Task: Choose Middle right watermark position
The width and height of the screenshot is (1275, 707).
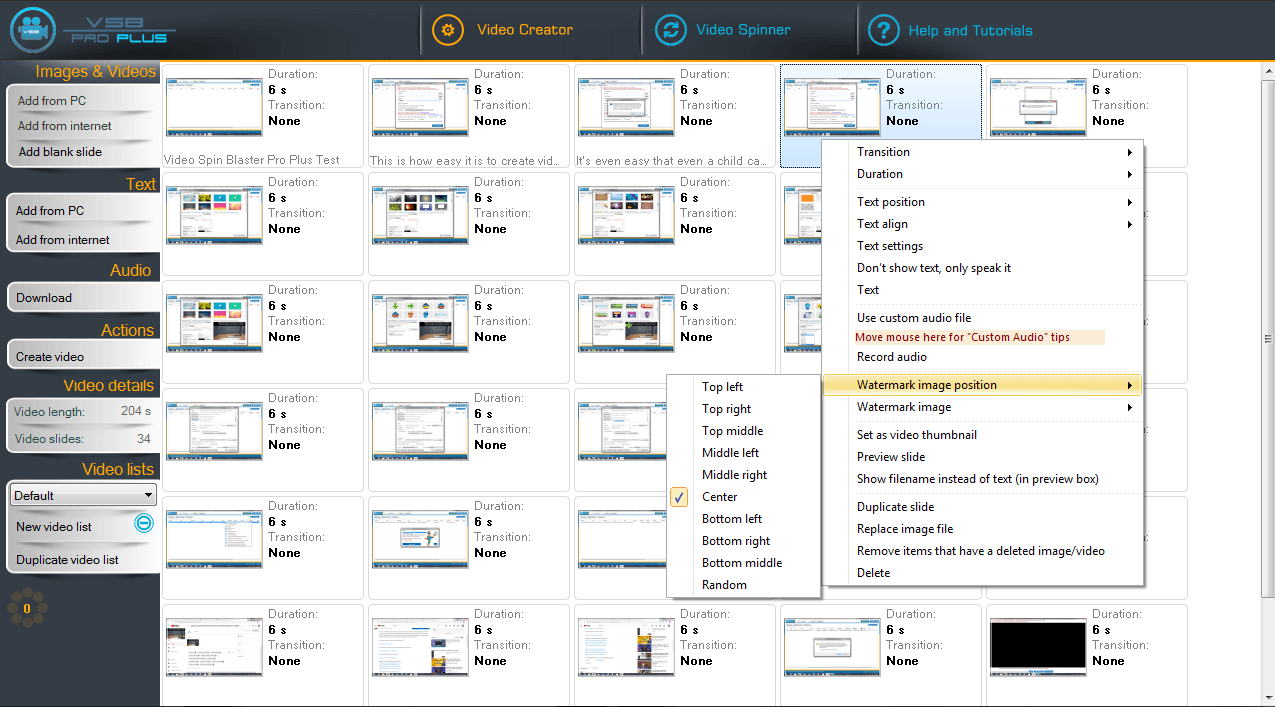Action: point(743,475)
